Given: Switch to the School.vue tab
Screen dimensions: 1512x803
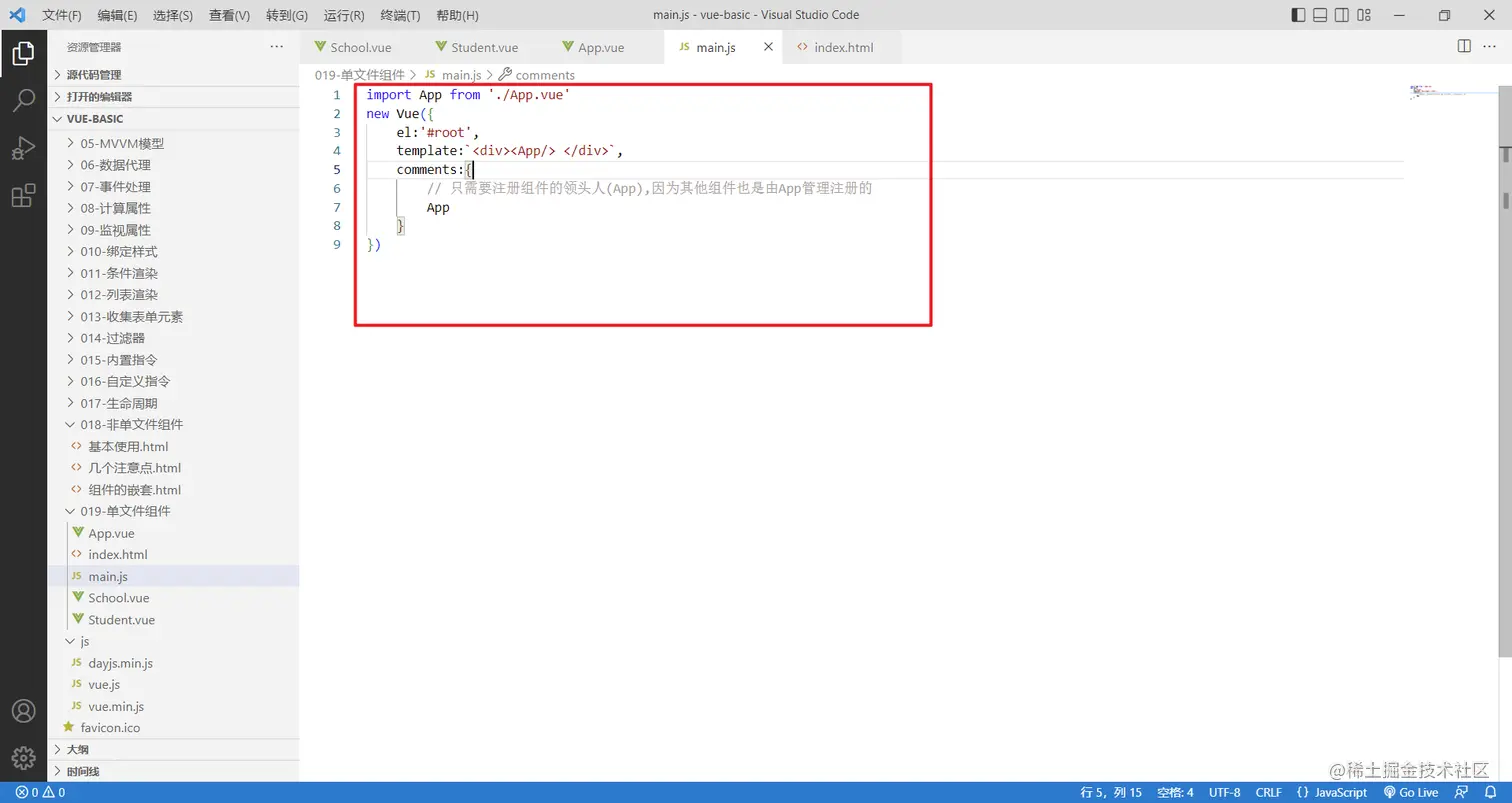Looking at the screenshot, I should coord(360,47).
